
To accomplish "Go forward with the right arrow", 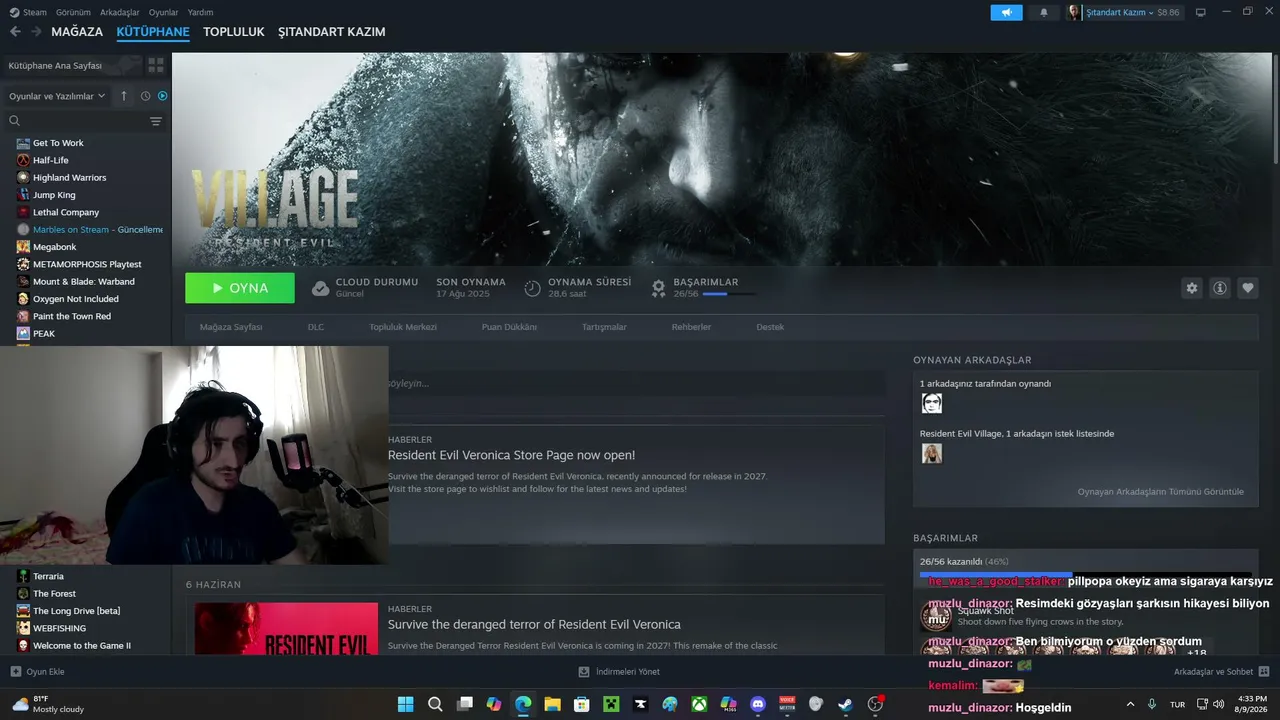I will click(x=36, y=32).
